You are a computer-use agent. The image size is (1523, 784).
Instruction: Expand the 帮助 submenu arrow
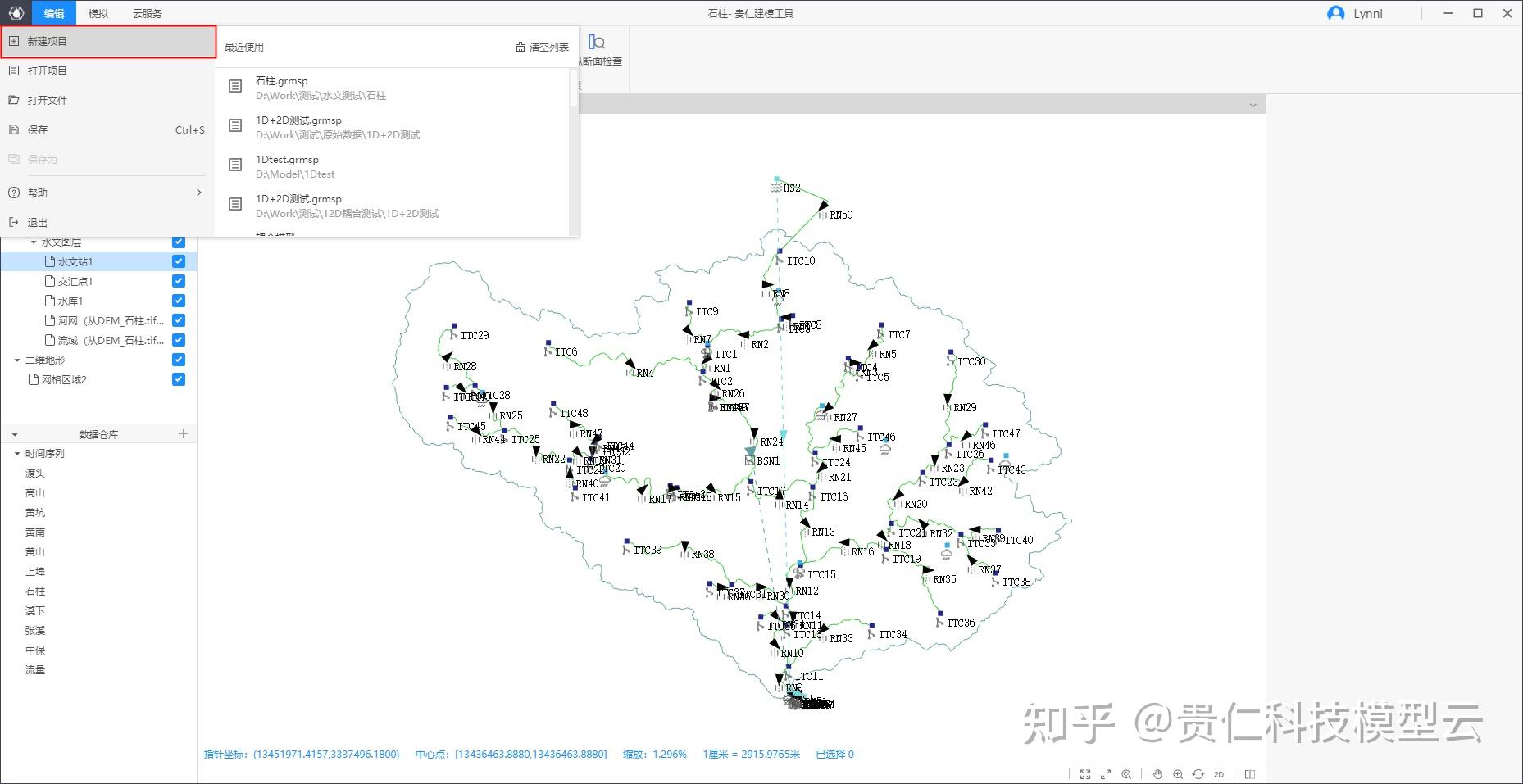coord(198,193)
